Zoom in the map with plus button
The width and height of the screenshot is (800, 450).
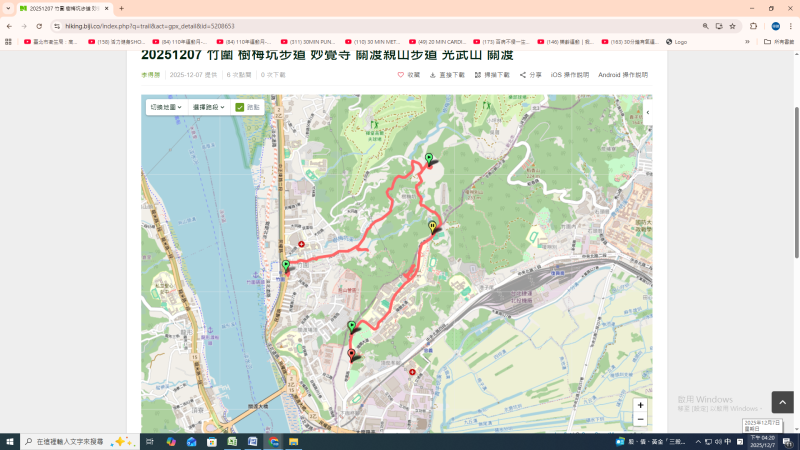point(640,405)
